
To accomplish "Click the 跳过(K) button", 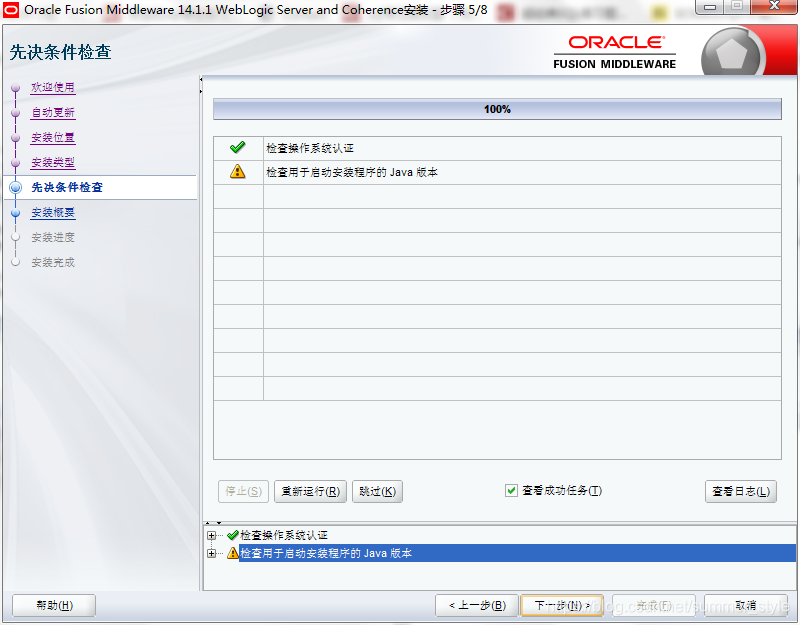I will [377, 491].
